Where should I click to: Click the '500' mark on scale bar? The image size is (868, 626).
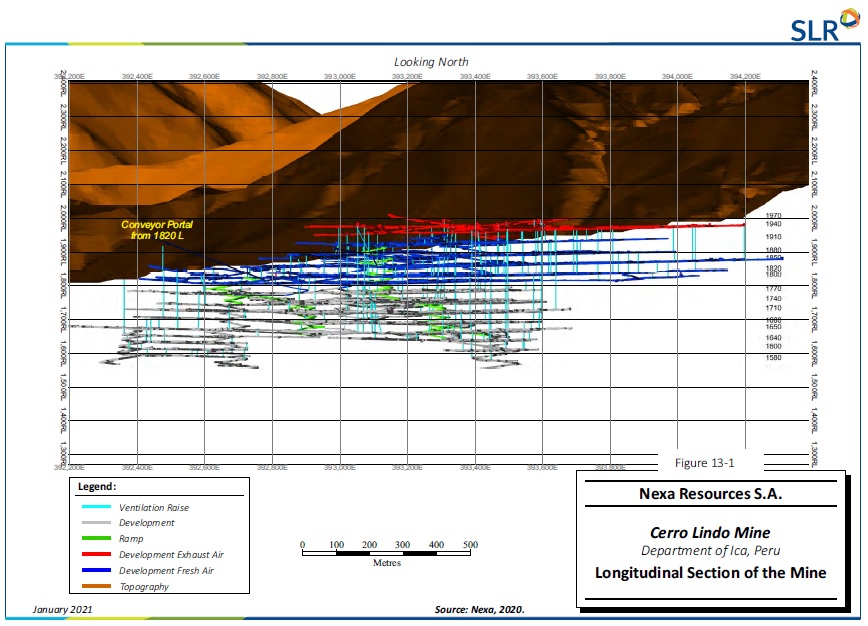(x=471, y=545)
